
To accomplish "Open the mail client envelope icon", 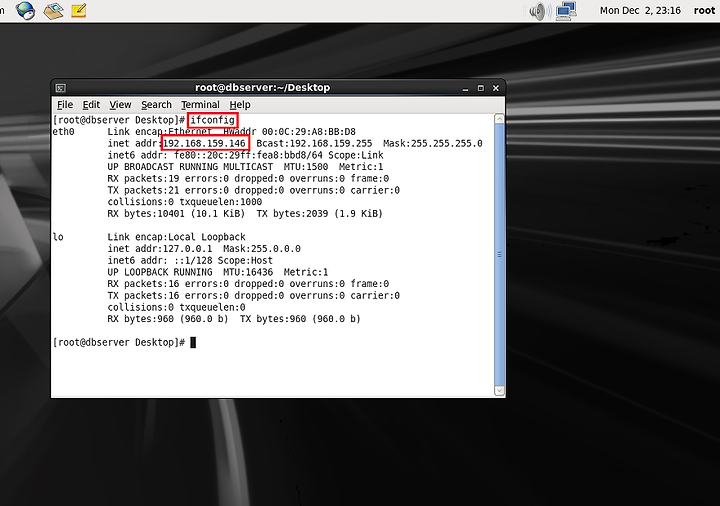I will click(53, 11).
